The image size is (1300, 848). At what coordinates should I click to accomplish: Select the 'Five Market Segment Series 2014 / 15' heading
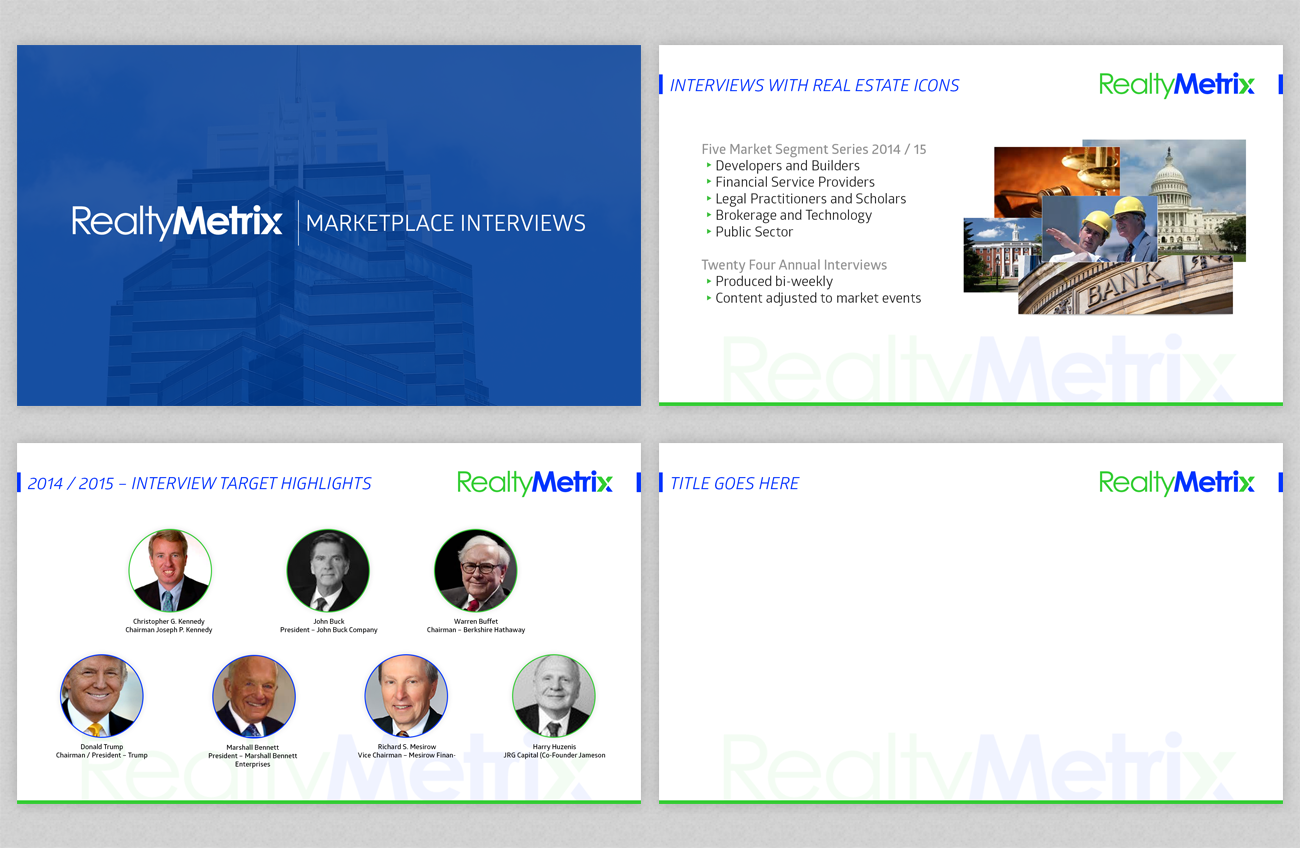[x=814, y=149]
